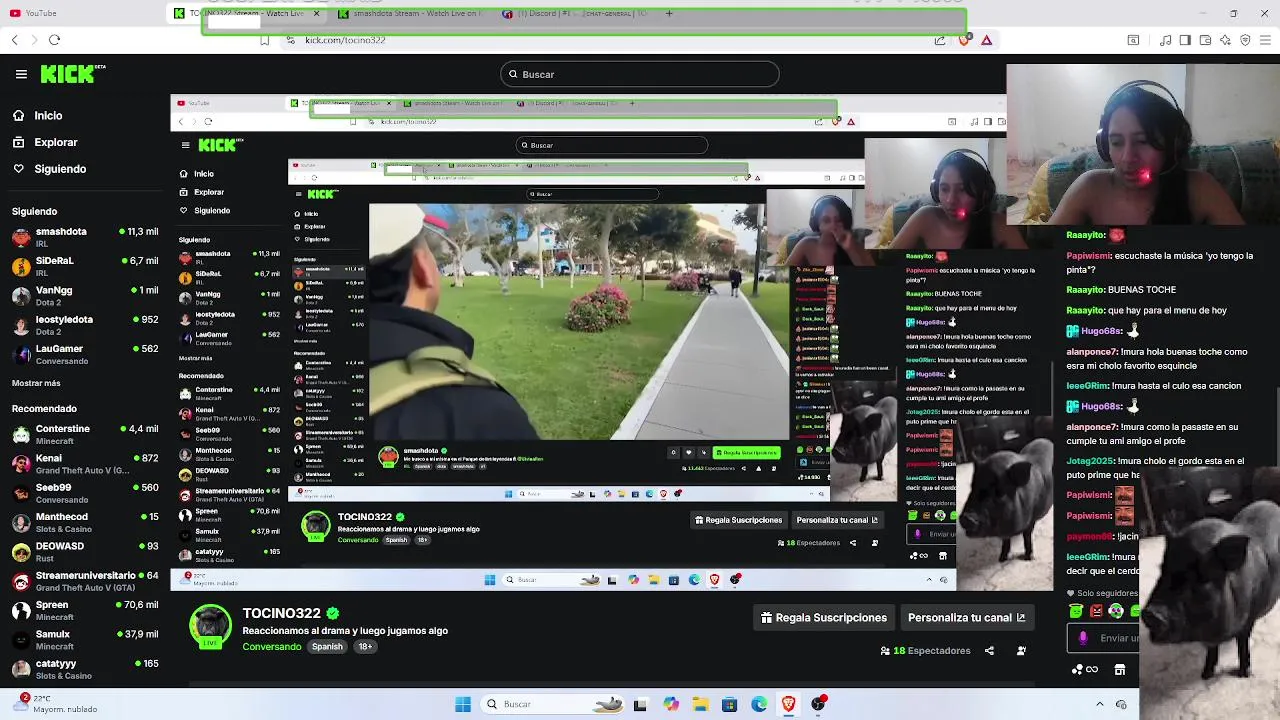Open Microsoft Edge from taskbar
1280x720 pixels.
759,704
